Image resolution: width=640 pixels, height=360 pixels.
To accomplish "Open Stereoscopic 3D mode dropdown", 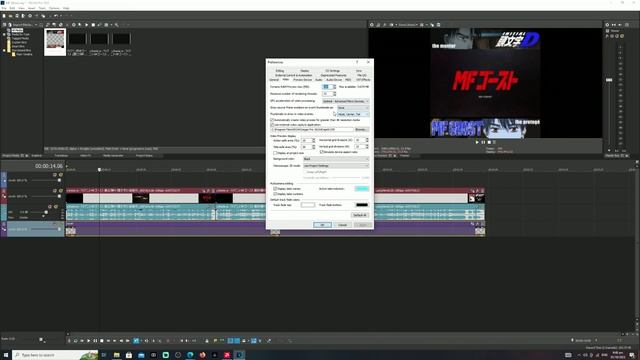I will pyautogui.click(x=336, y=166).
